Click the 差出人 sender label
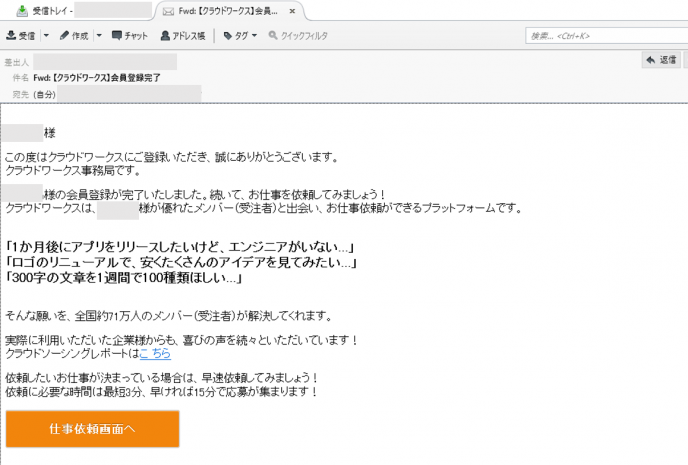688x465 pixels. 17,62
